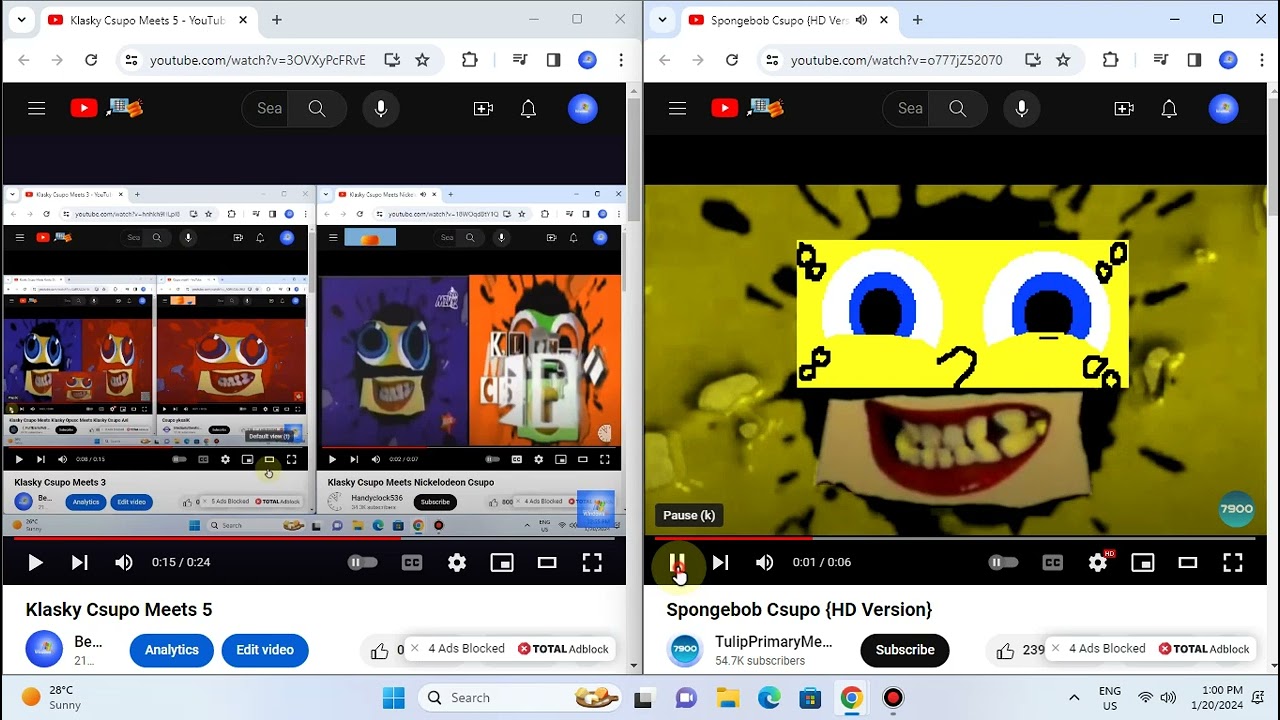Open YouTube account avatar in right window
Screen dimensions: 1280x720
1224,109
